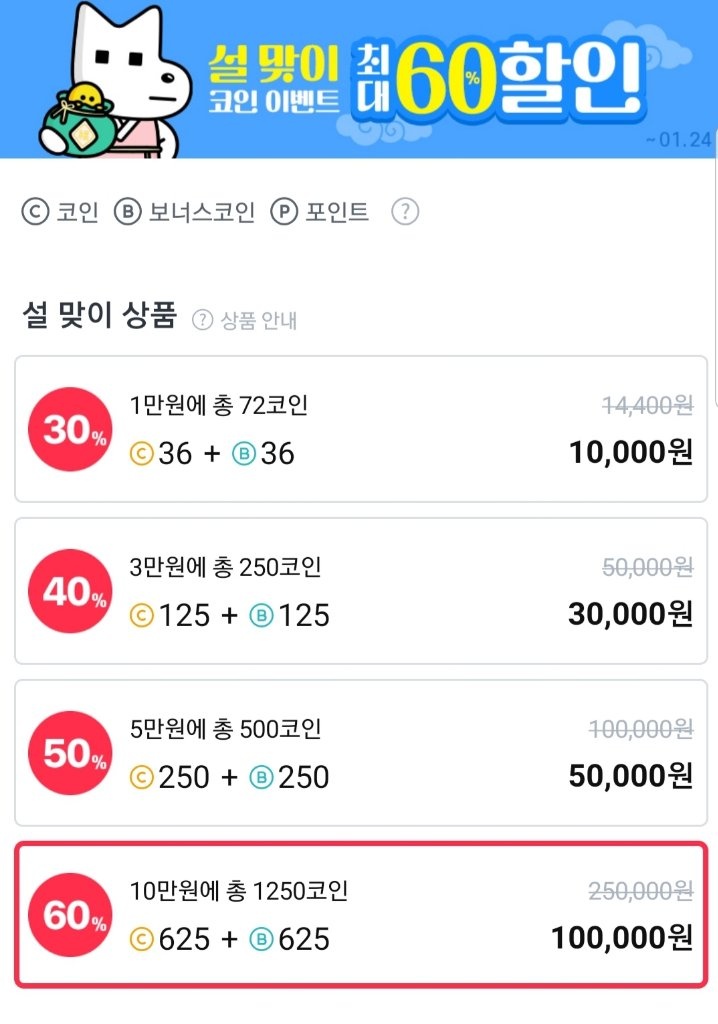Select the 1만원에 총 72코인 package
Screen dimensions: 718x1024
point(361,429)
